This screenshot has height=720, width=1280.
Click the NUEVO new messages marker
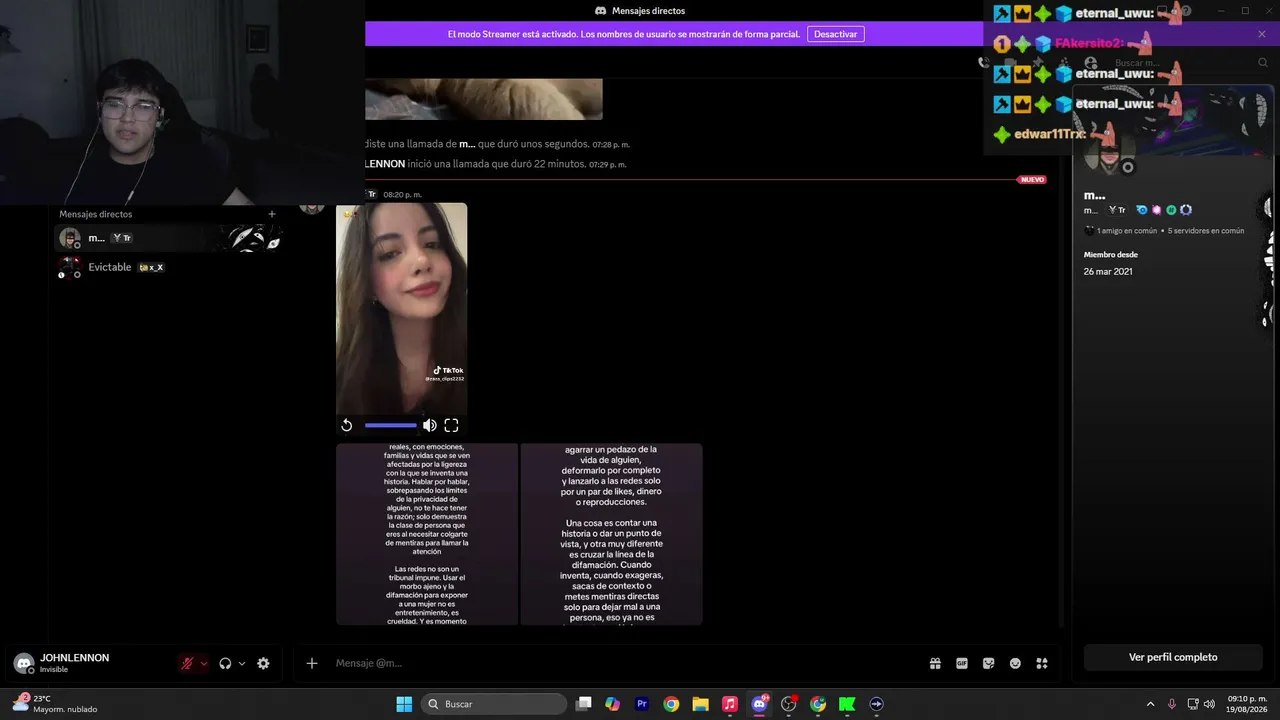[x=1032, y=180]
